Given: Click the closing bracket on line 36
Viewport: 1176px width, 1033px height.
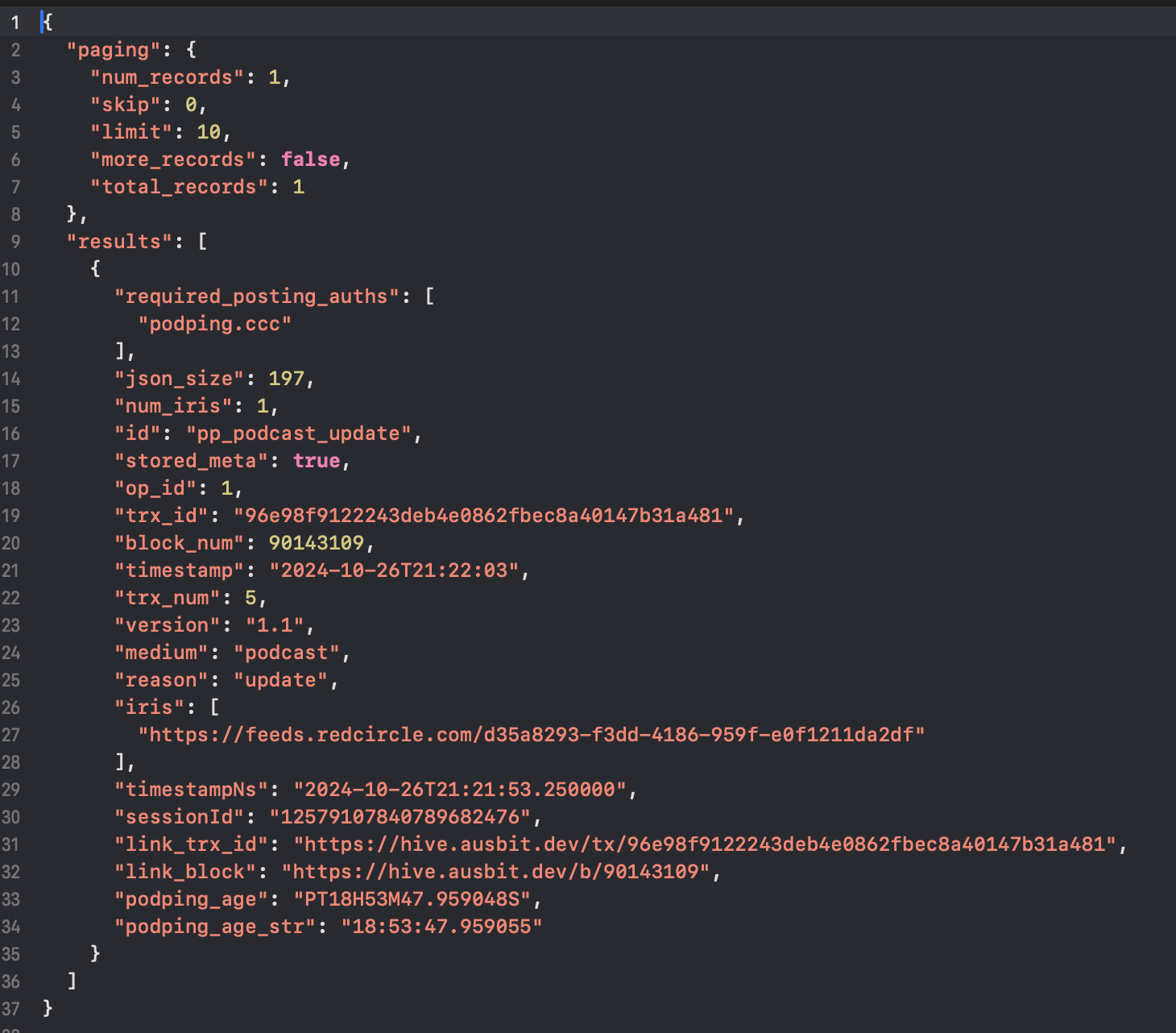Looking at the screenshot, I should click(x=72, y=981).
